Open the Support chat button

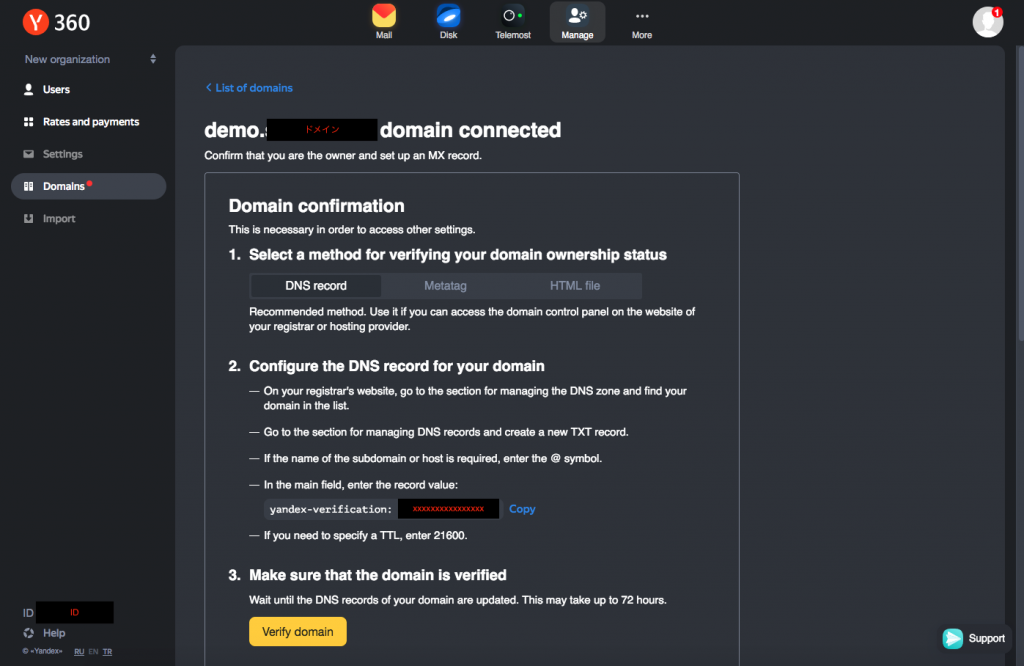(x=974, y=638)
